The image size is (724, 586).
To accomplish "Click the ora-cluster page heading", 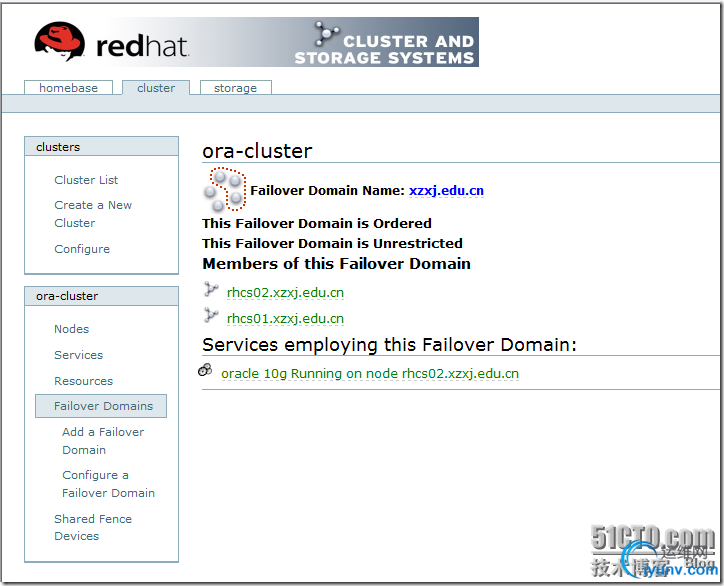I will 257,151.
